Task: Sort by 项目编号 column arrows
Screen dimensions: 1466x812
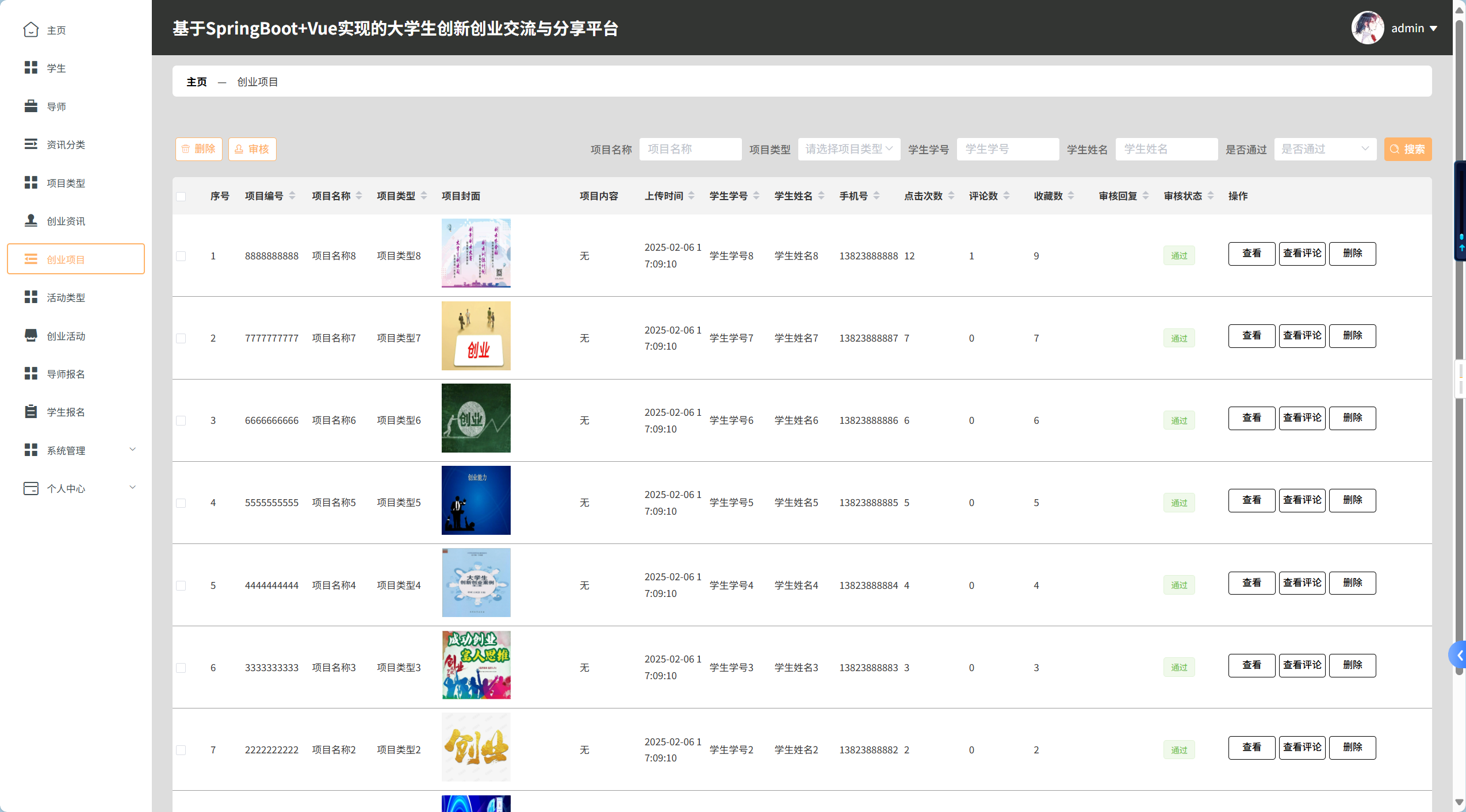Action: tap(292, 196)
